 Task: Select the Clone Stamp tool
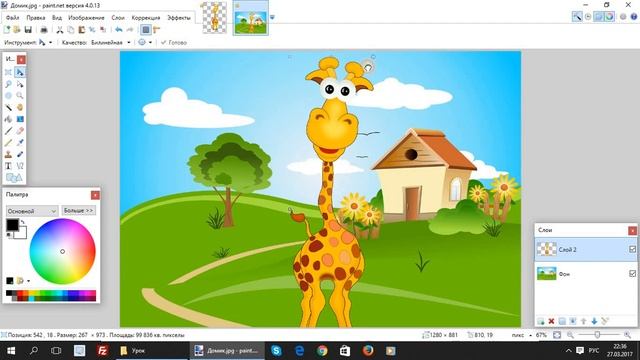[x=8, y=154]
